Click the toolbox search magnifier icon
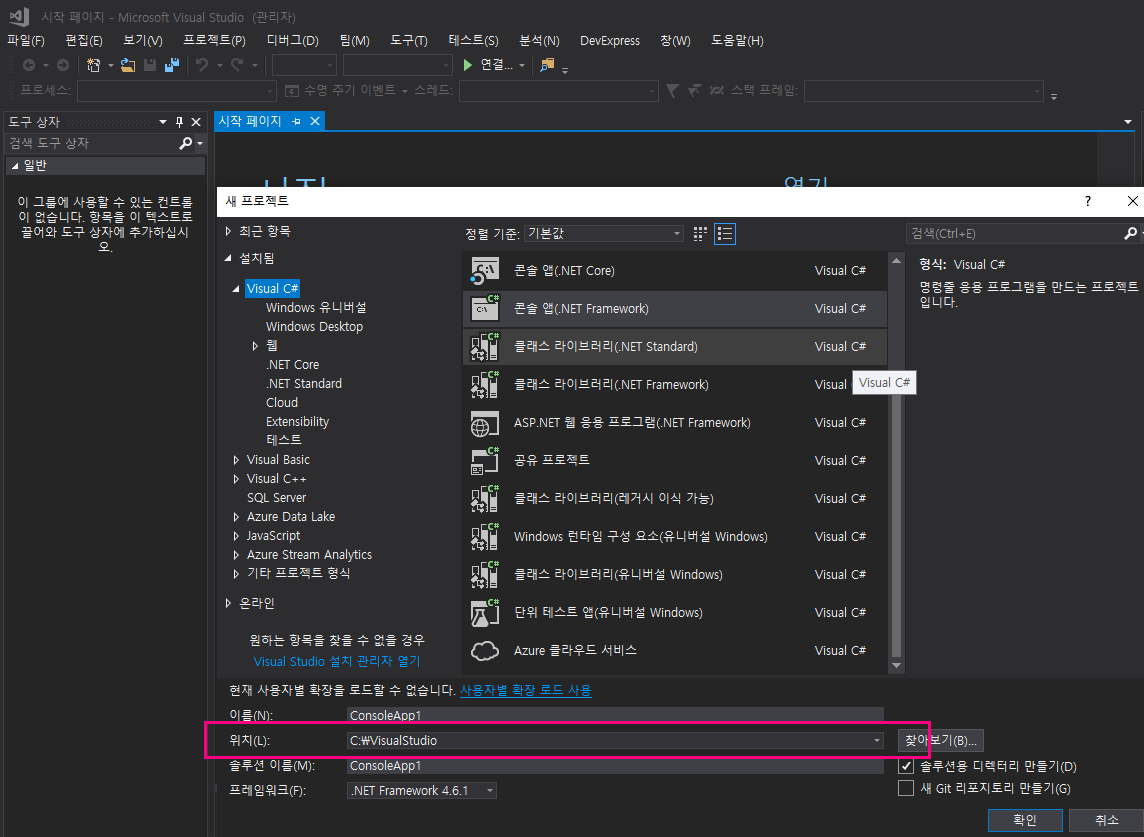 pyautogui.click(x=186, y=144)
